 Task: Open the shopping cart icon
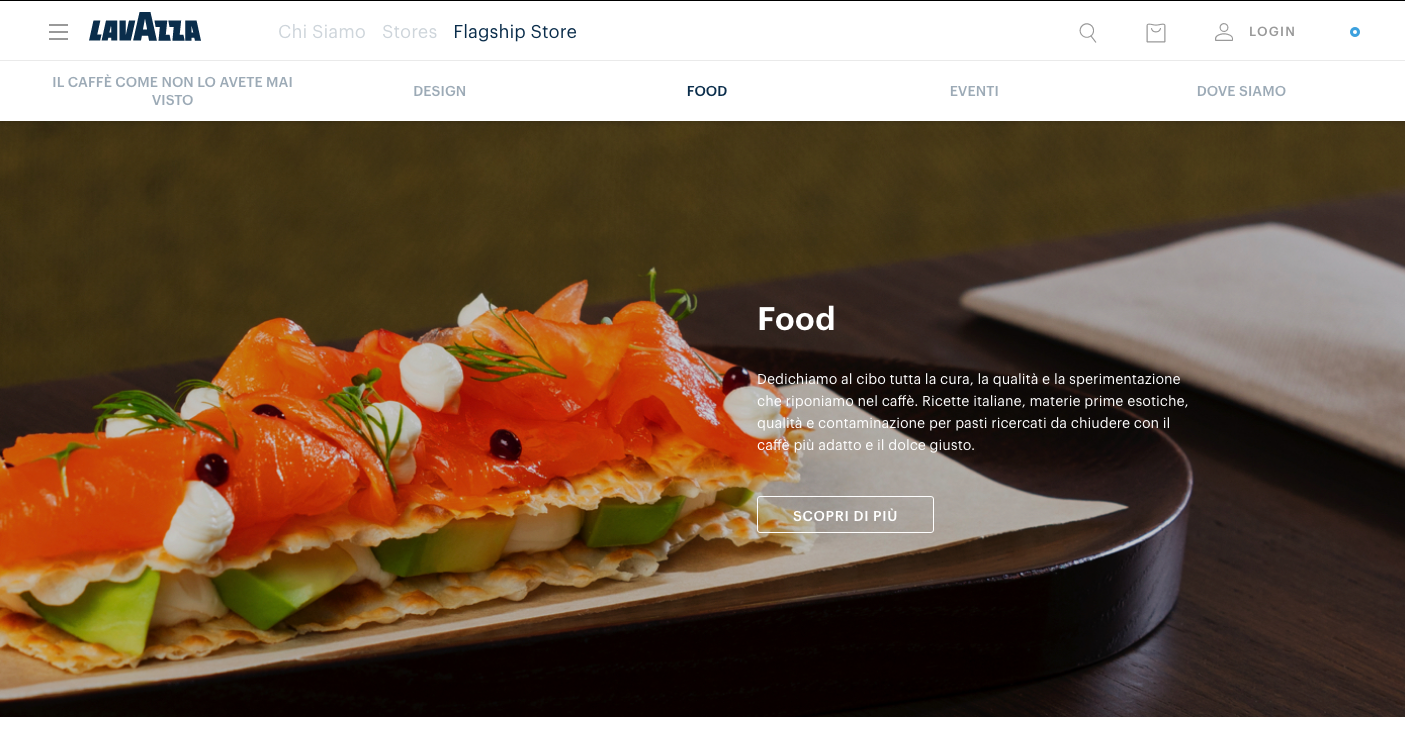pyautogui.click(x=1156, y=33)
